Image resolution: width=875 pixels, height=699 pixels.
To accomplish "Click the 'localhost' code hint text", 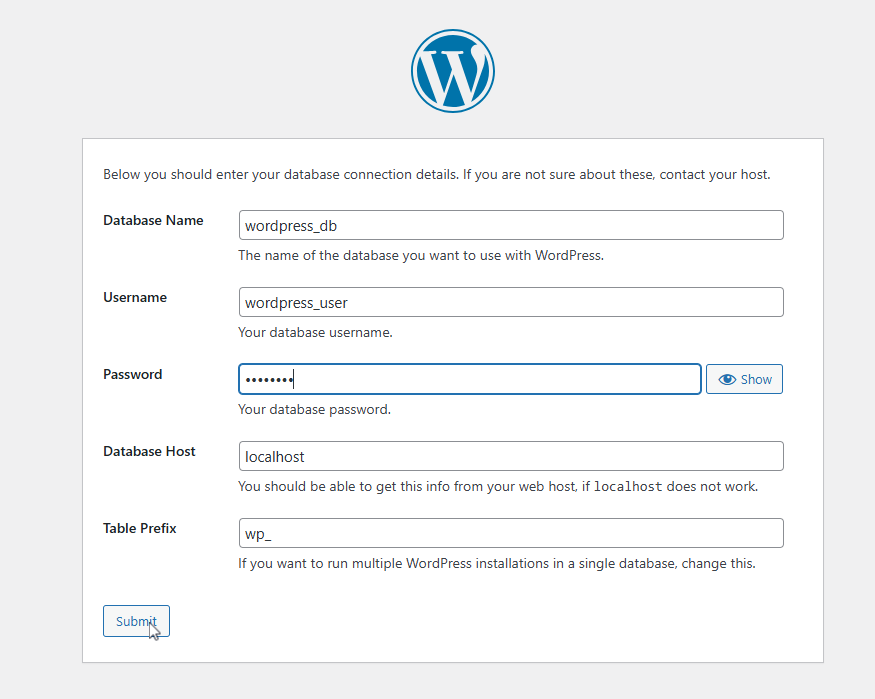I will pos(628,486).
